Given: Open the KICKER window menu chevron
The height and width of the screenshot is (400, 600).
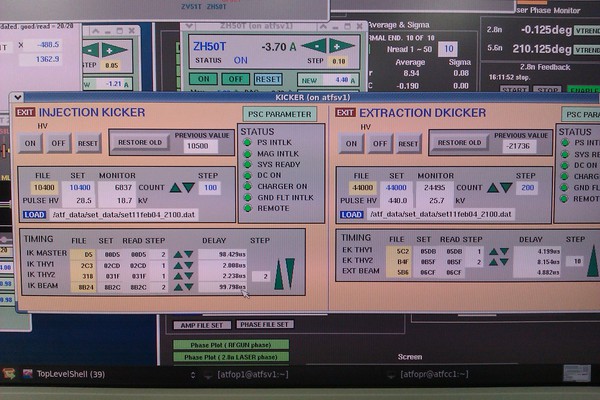Looking at the screenshot, I should 18,97.
